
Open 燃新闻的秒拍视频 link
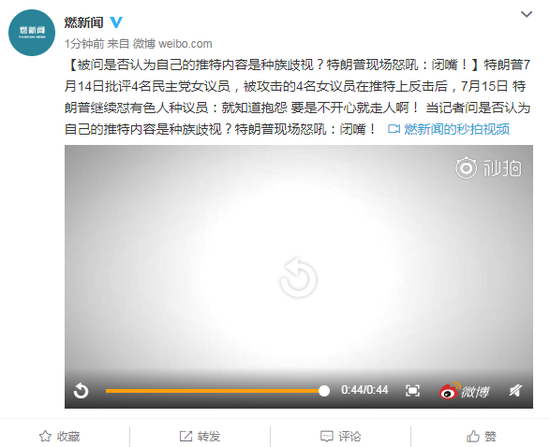(457, 129)
